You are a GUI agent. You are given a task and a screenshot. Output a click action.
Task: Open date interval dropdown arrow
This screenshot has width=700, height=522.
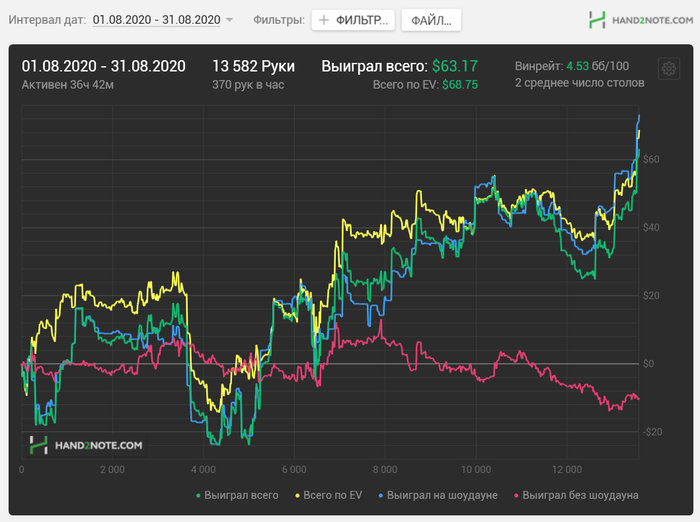click(x=229, y=20)
